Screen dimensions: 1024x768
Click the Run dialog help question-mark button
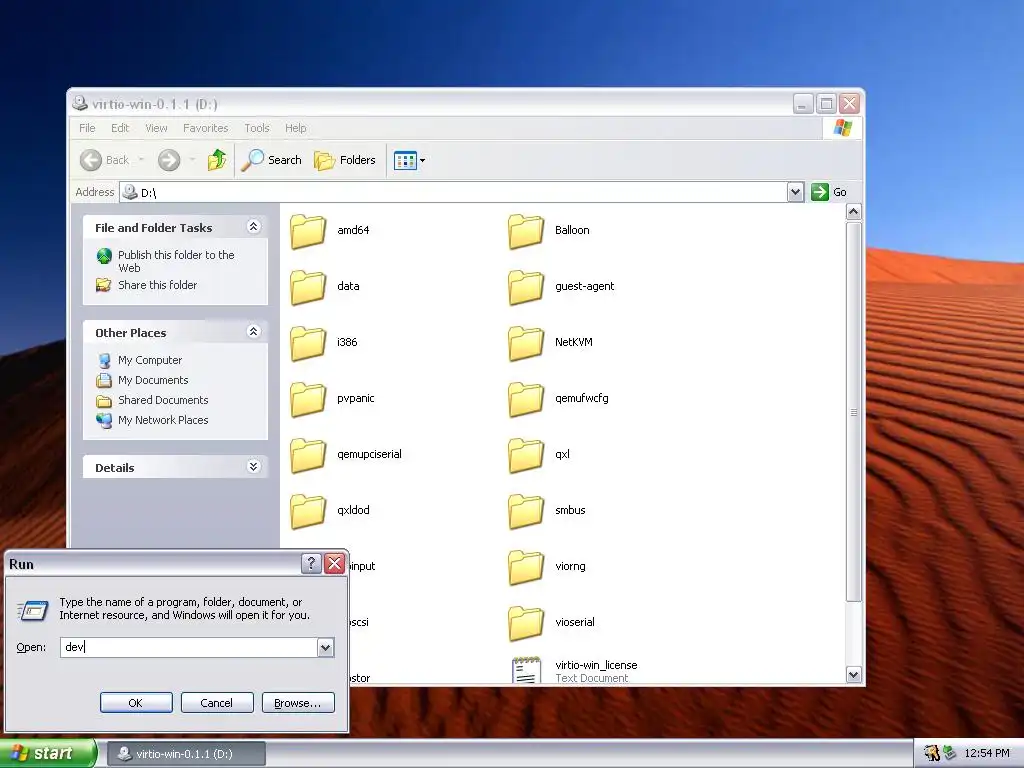pyautogui.click(x=312, y=564)
